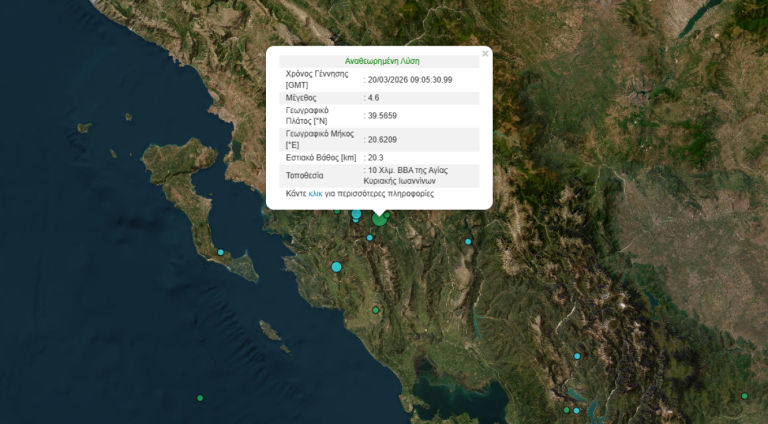The image size is (768, 424).
Task: Select the cyan marker touching the popup bottom edge
Action: 356,213
